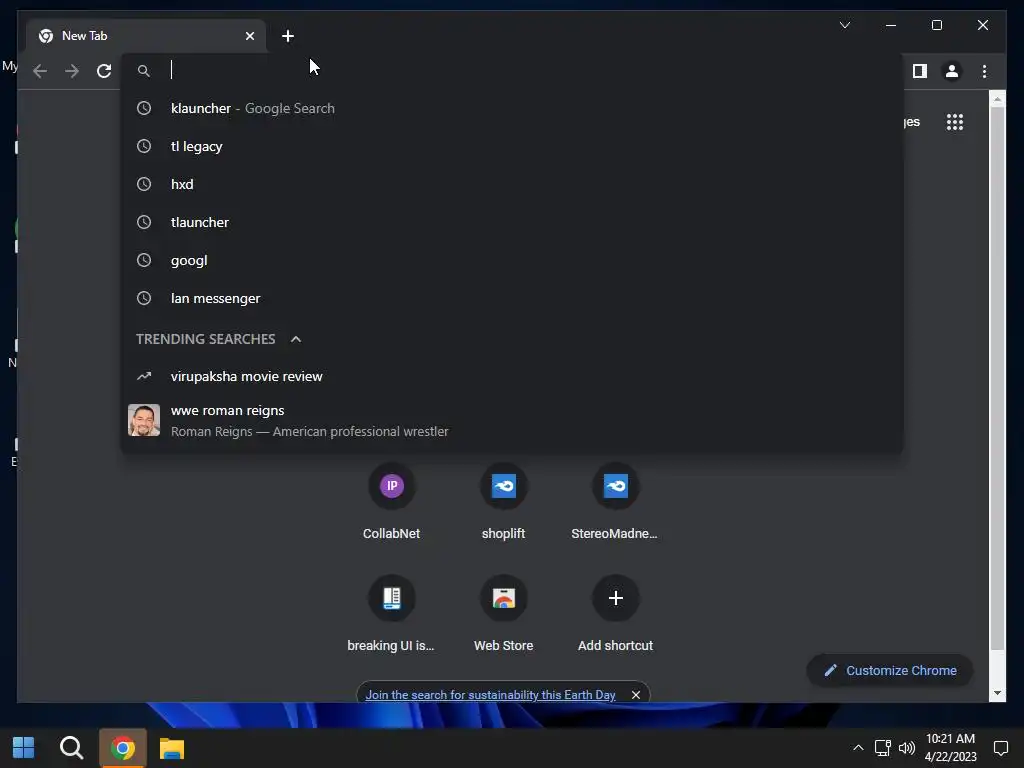Open the network tray icon
The image size is (1024, 768).
(882, 748)
